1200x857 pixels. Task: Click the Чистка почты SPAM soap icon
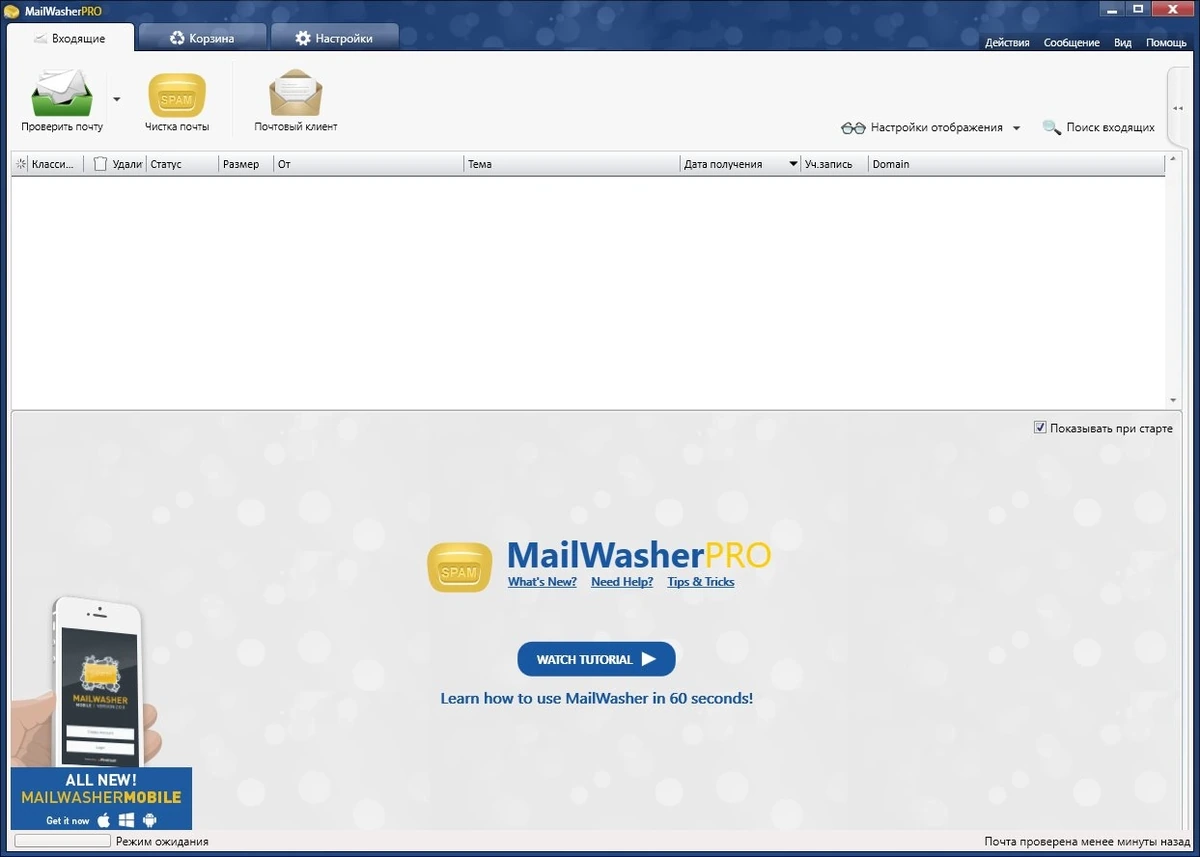click(177, 97)
